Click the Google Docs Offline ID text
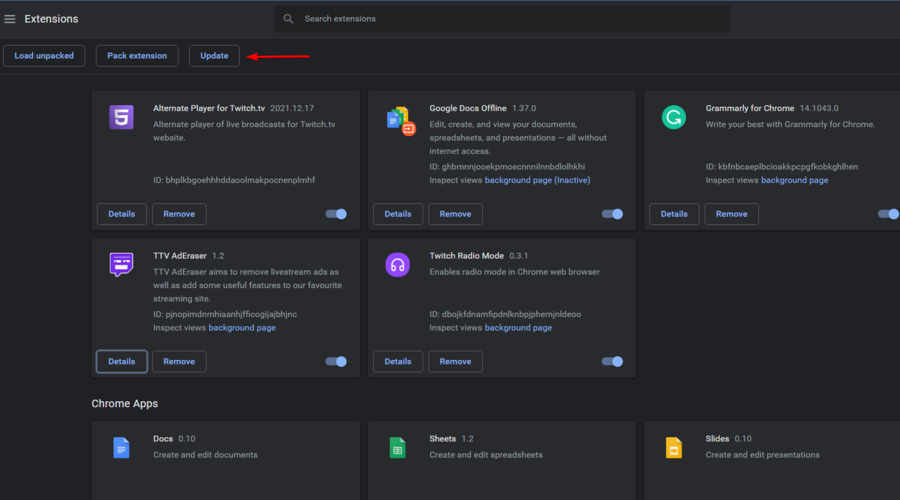 point(507,167)
